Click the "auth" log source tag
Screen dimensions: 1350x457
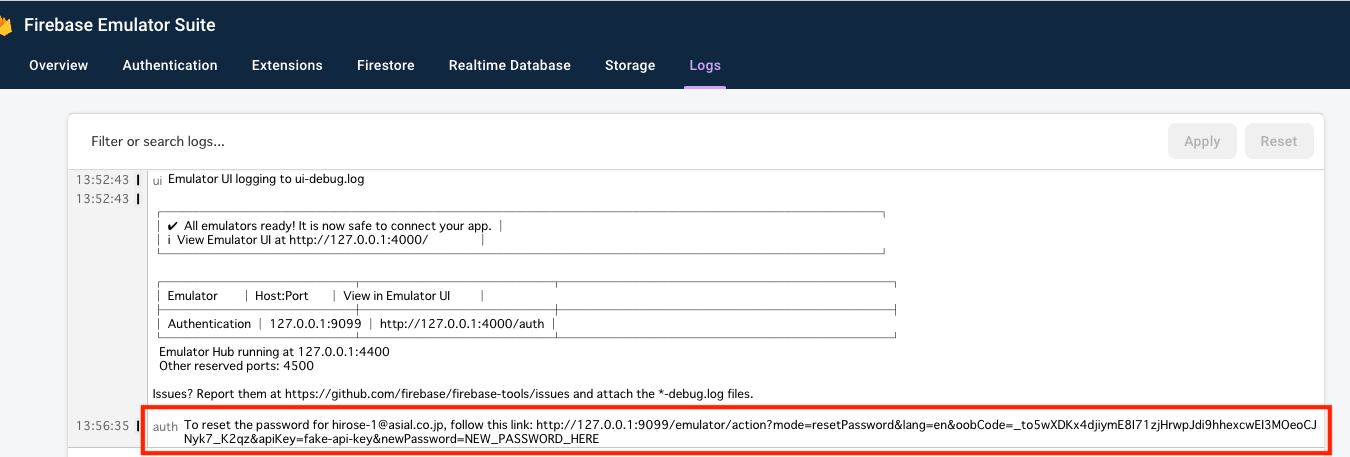coord(165,427)
